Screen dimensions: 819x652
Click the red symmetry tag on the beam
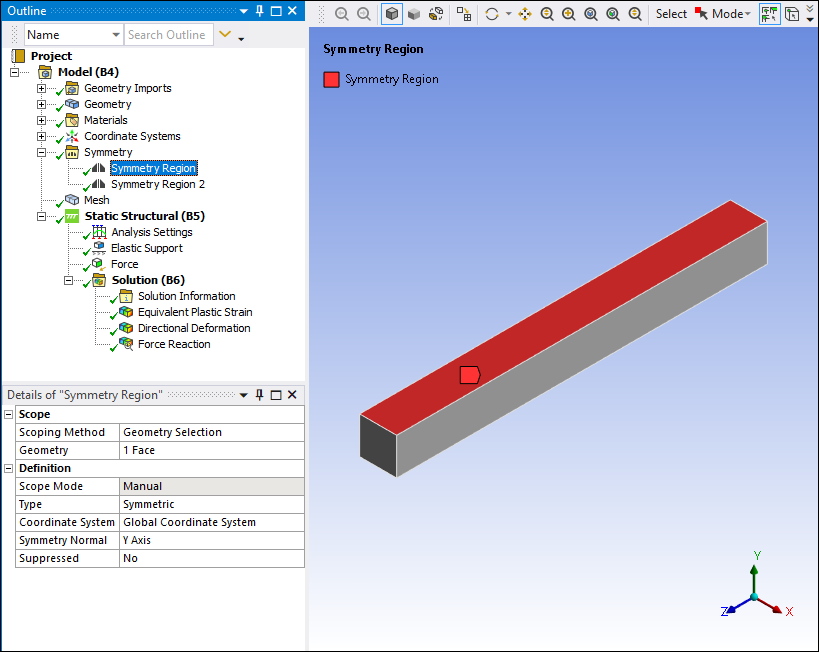(470, 375)
